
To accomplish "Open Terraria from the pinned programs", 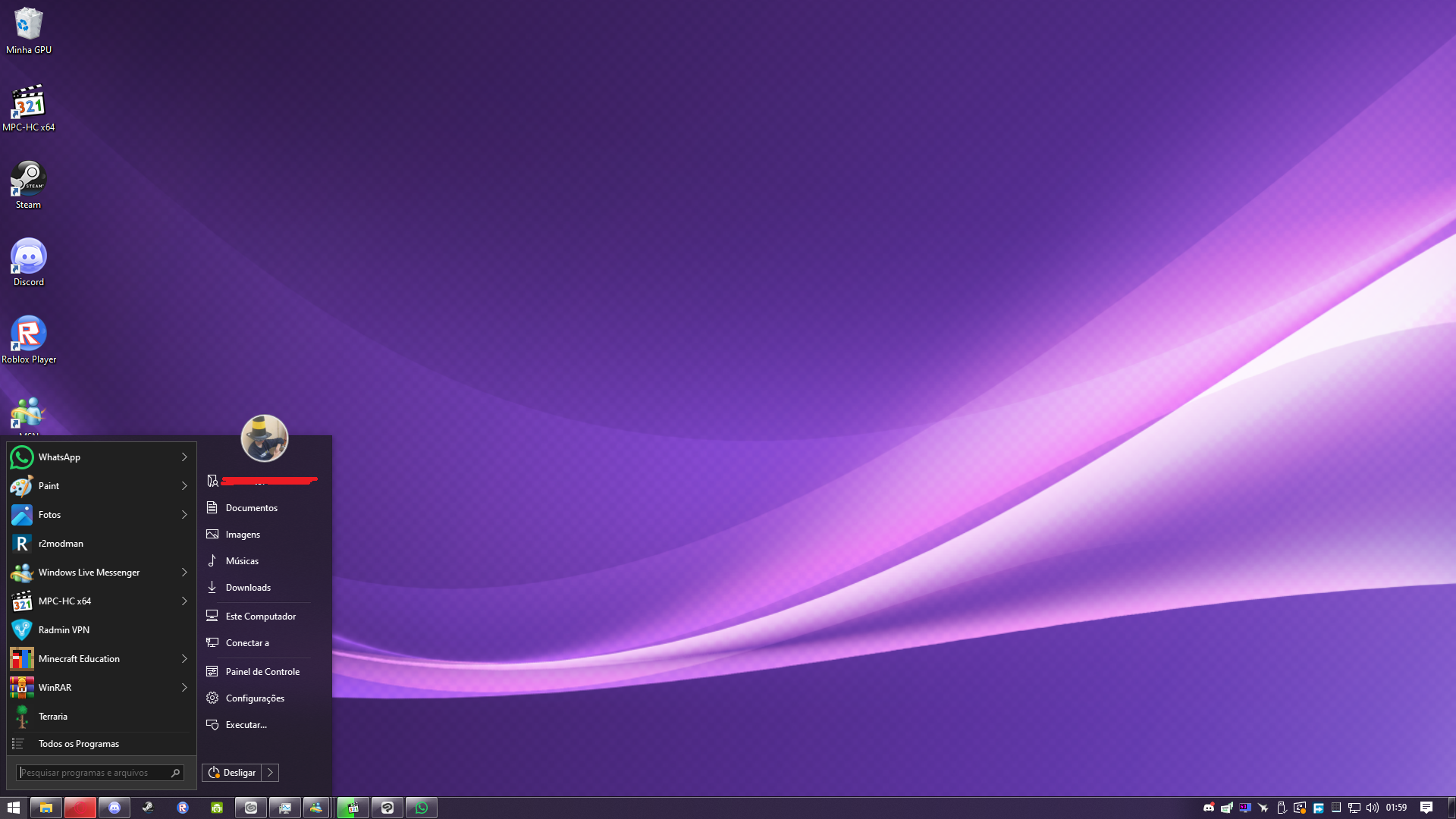I will click(53, 717).
